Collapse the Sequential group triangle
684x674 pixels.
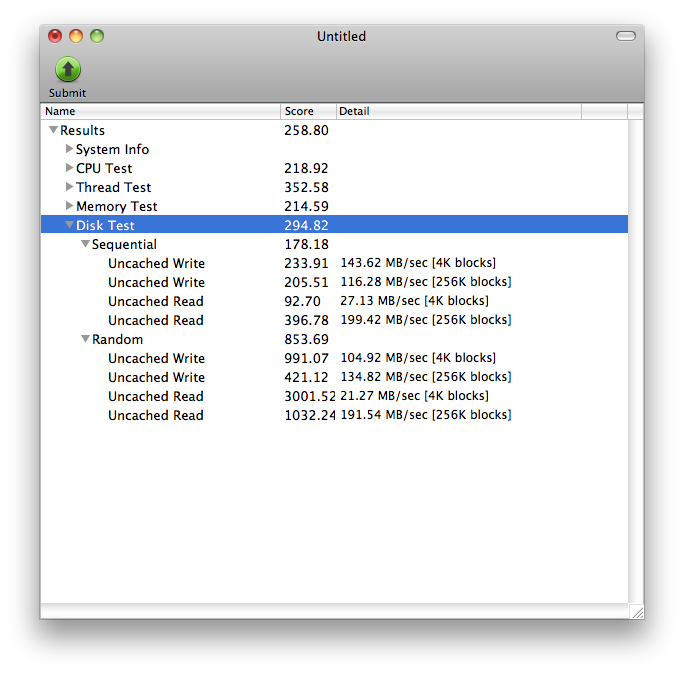click(85, 244)
